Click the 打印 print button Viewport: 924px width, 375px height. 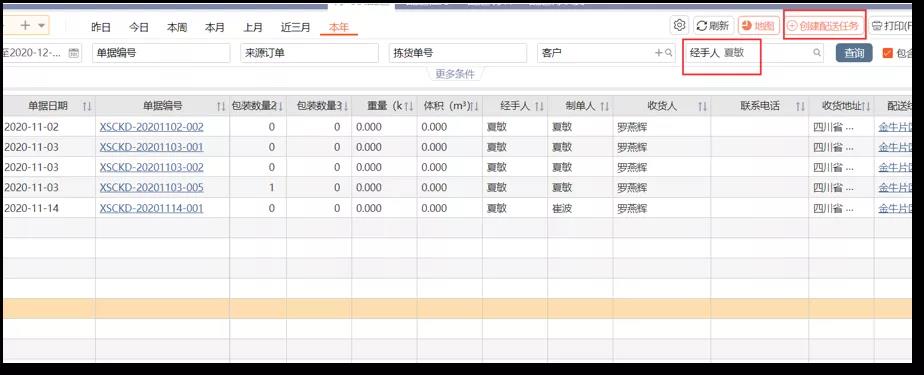coord(891,25)
